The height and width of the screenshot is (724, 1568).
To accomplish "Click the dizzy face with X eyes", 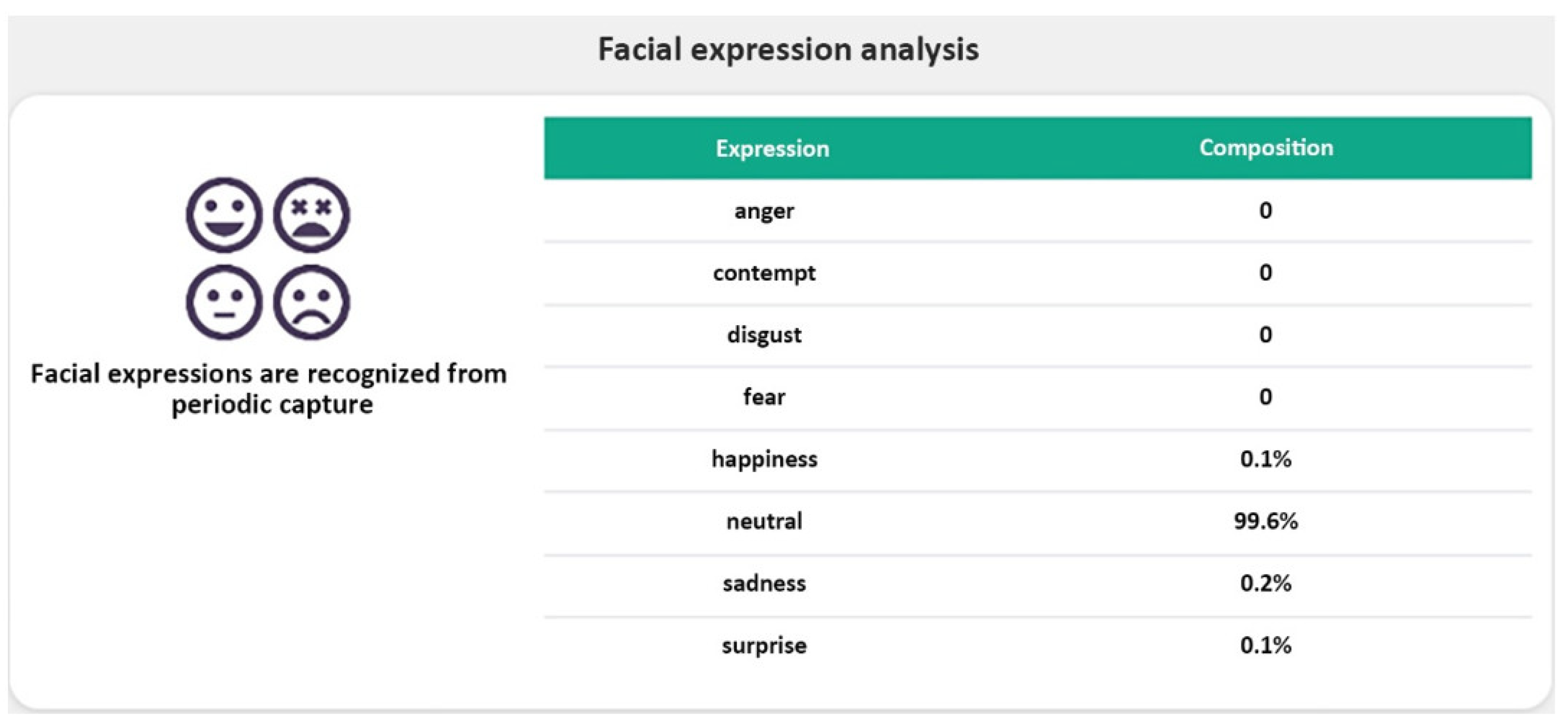I will [x=311, y=215].
